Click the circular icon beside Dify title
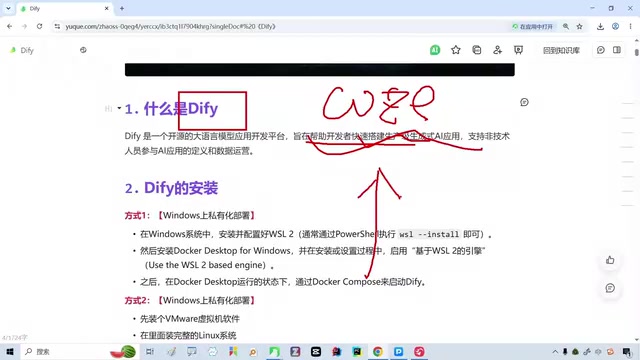640x360 pixels. pos(83,50)
